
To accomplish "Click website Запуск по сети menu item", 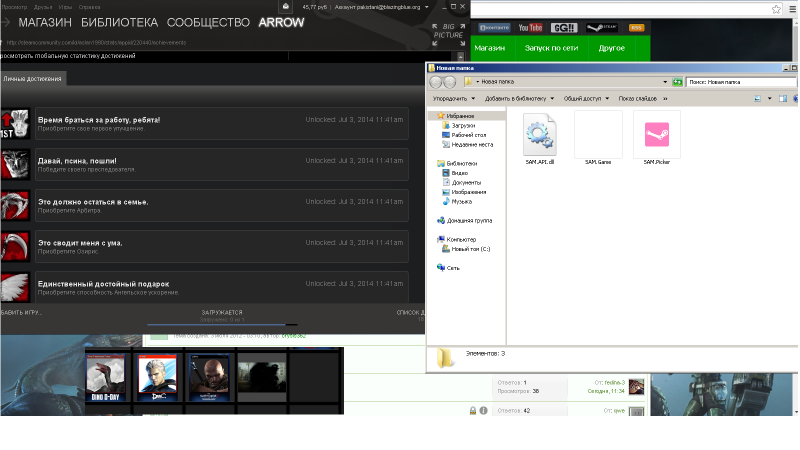I will tap(552, 48).
